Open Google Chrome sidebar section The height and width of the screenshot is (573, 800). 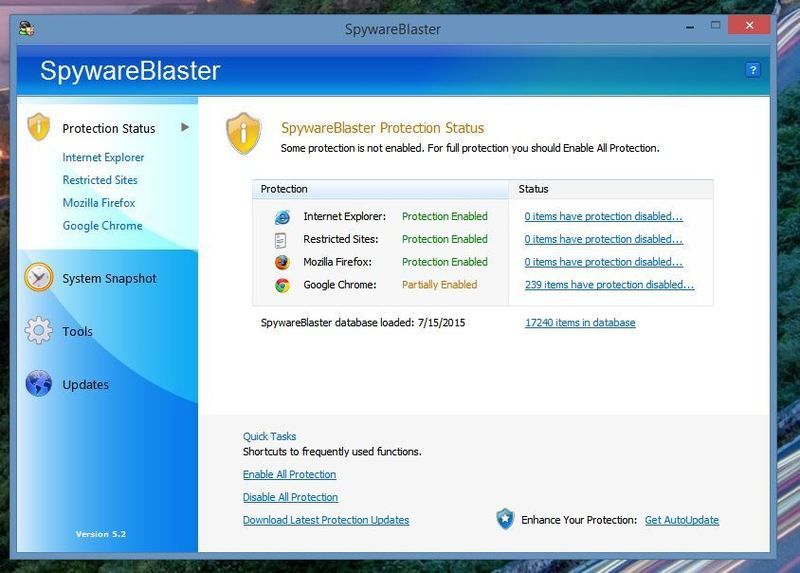tap(102, 226)
